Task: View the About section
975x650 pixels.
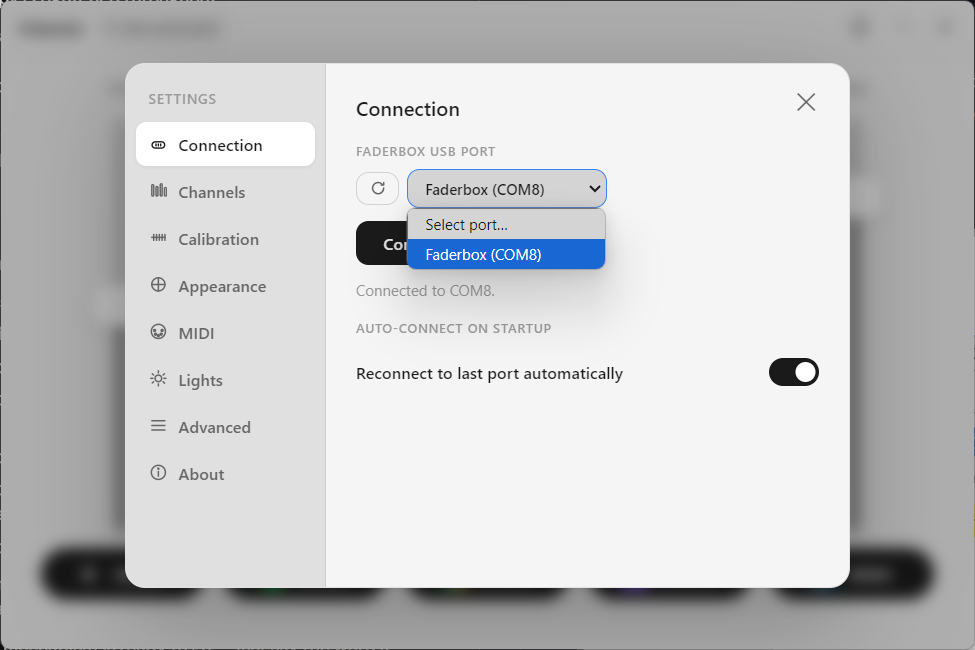Action: pyautogui.click(x=226, y=474)
